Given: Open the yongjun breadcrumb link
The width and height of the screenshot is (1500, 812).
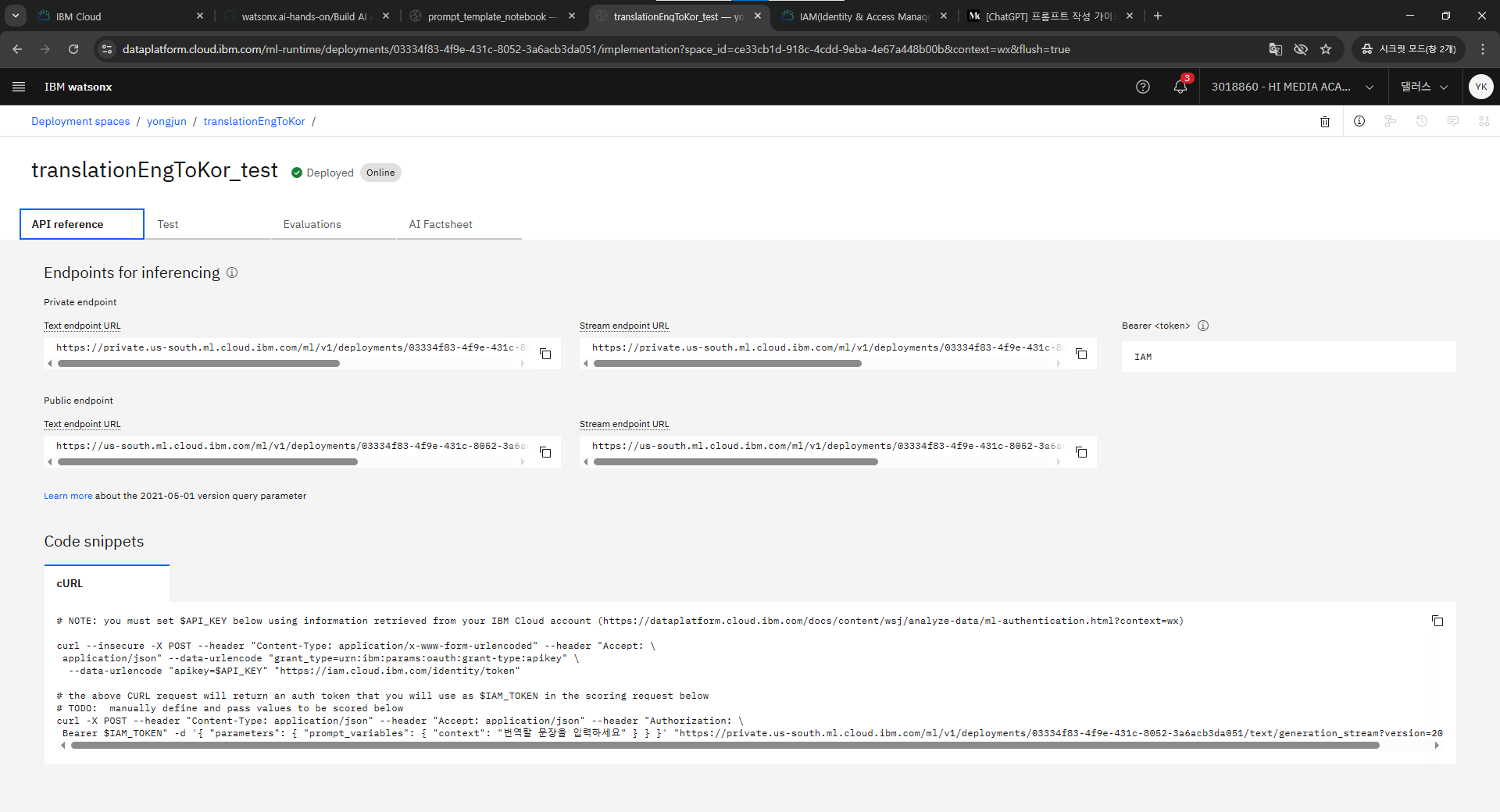Looking at the screenshot, I should [166, 121].
